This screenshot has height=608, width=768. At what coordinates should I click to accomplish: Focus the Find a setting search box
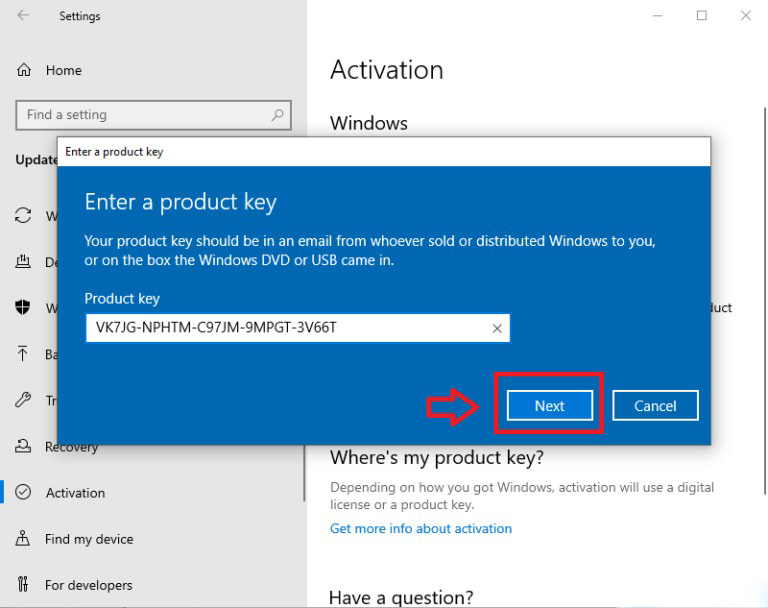tap(153, 115)
